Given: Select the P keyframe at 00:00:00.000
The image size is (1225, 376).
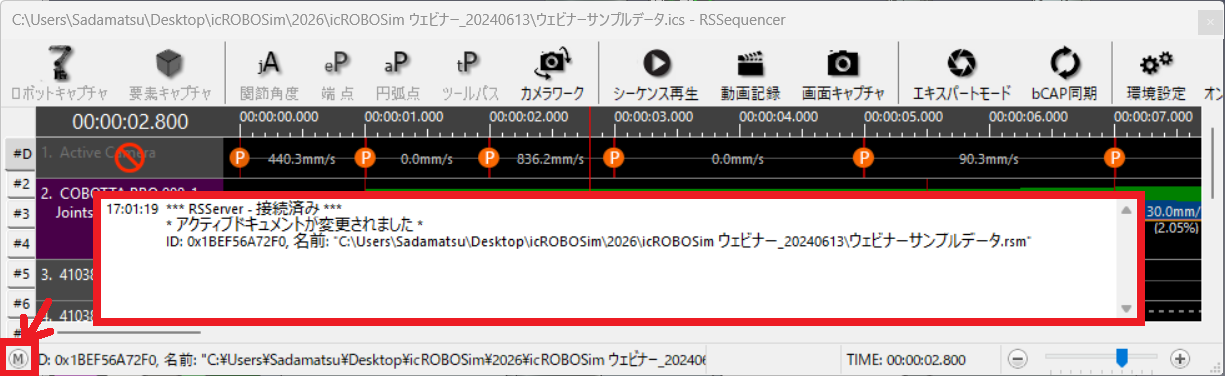Looking at the screenshot, I should [239, 158].
